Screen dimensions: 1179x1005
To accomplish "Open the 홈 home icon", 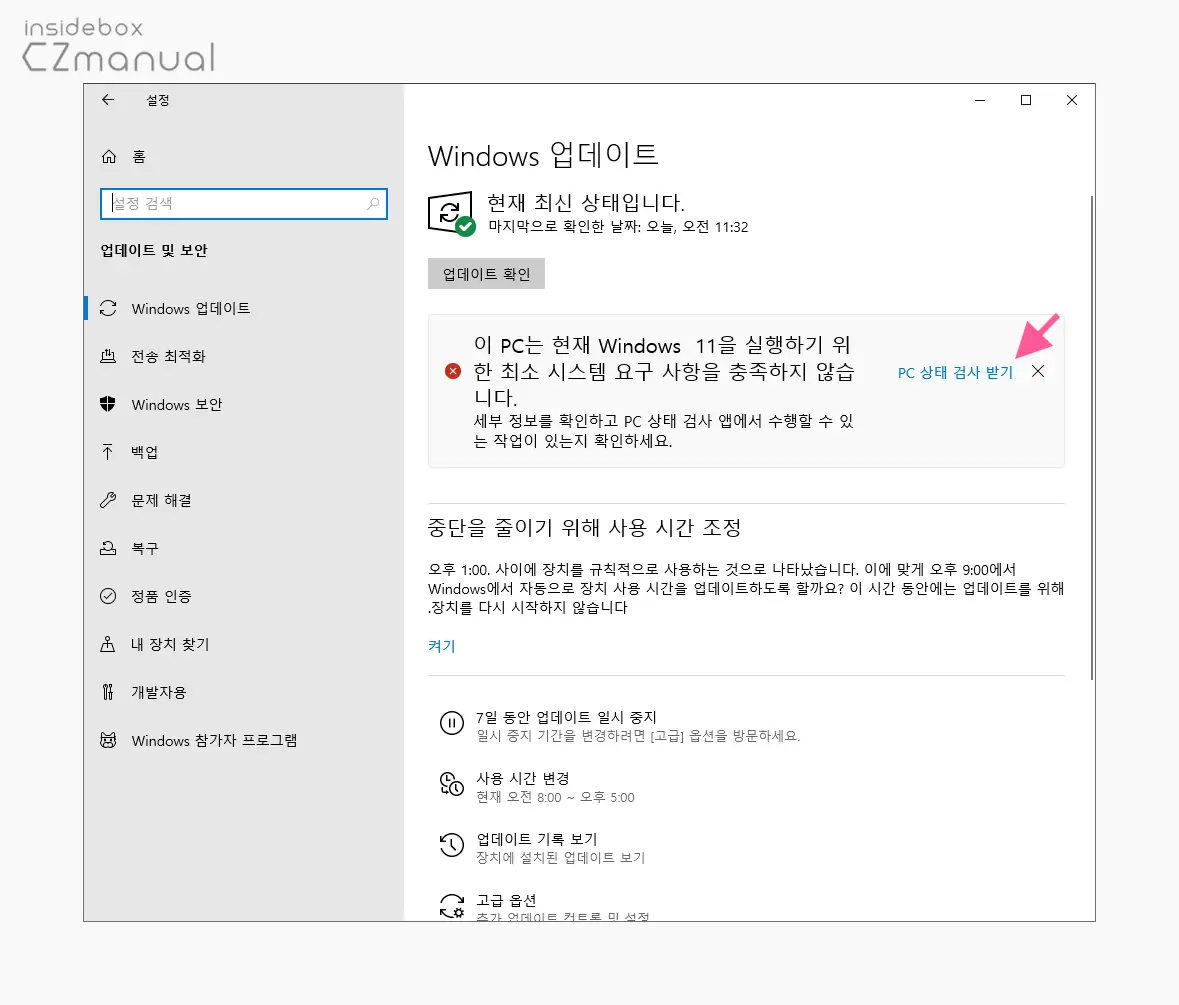I will (109, 156).
